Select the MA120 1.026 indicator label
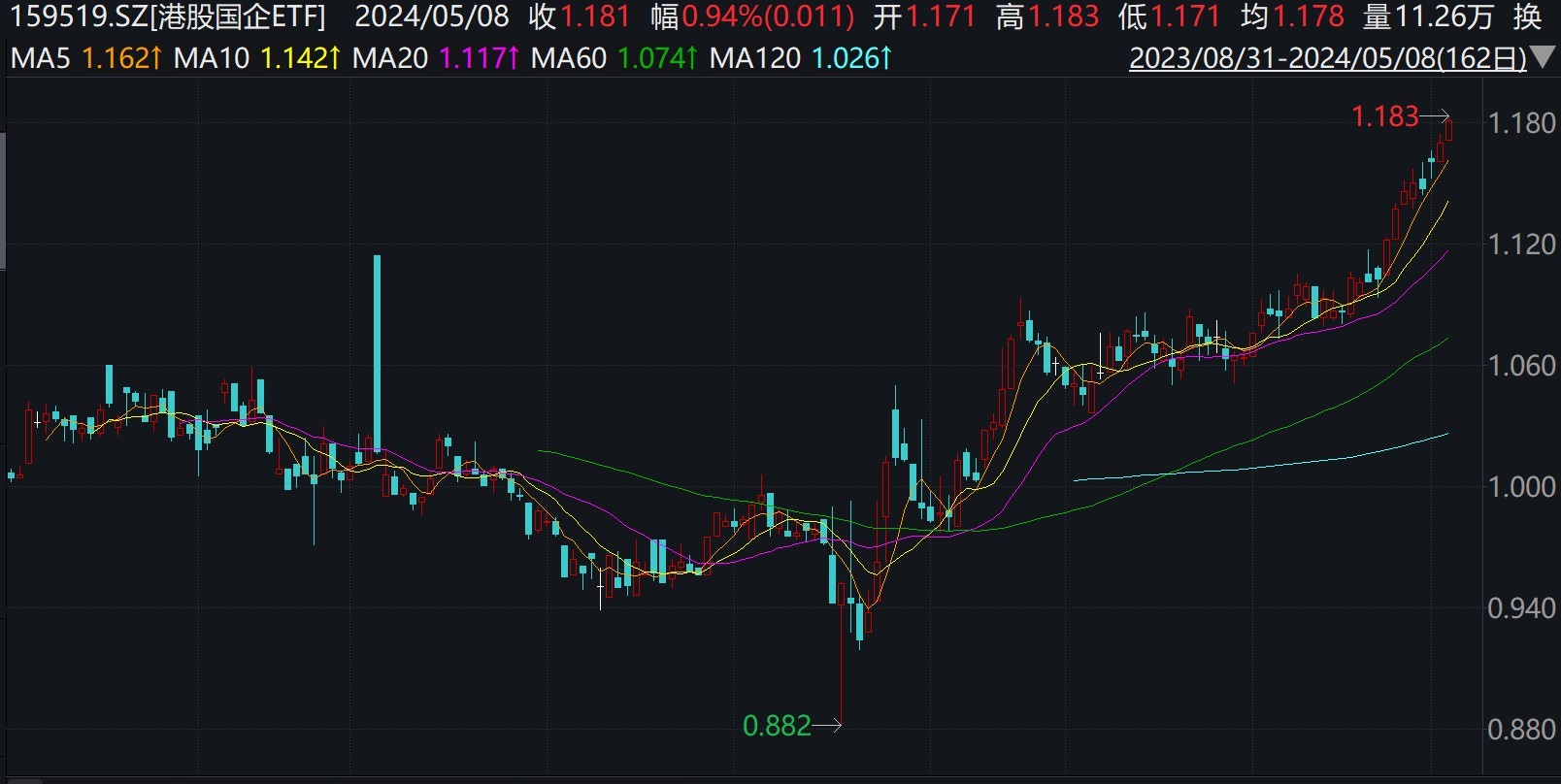The width and height of the screenshot is (1561, 784). click(x=801, y=58)
